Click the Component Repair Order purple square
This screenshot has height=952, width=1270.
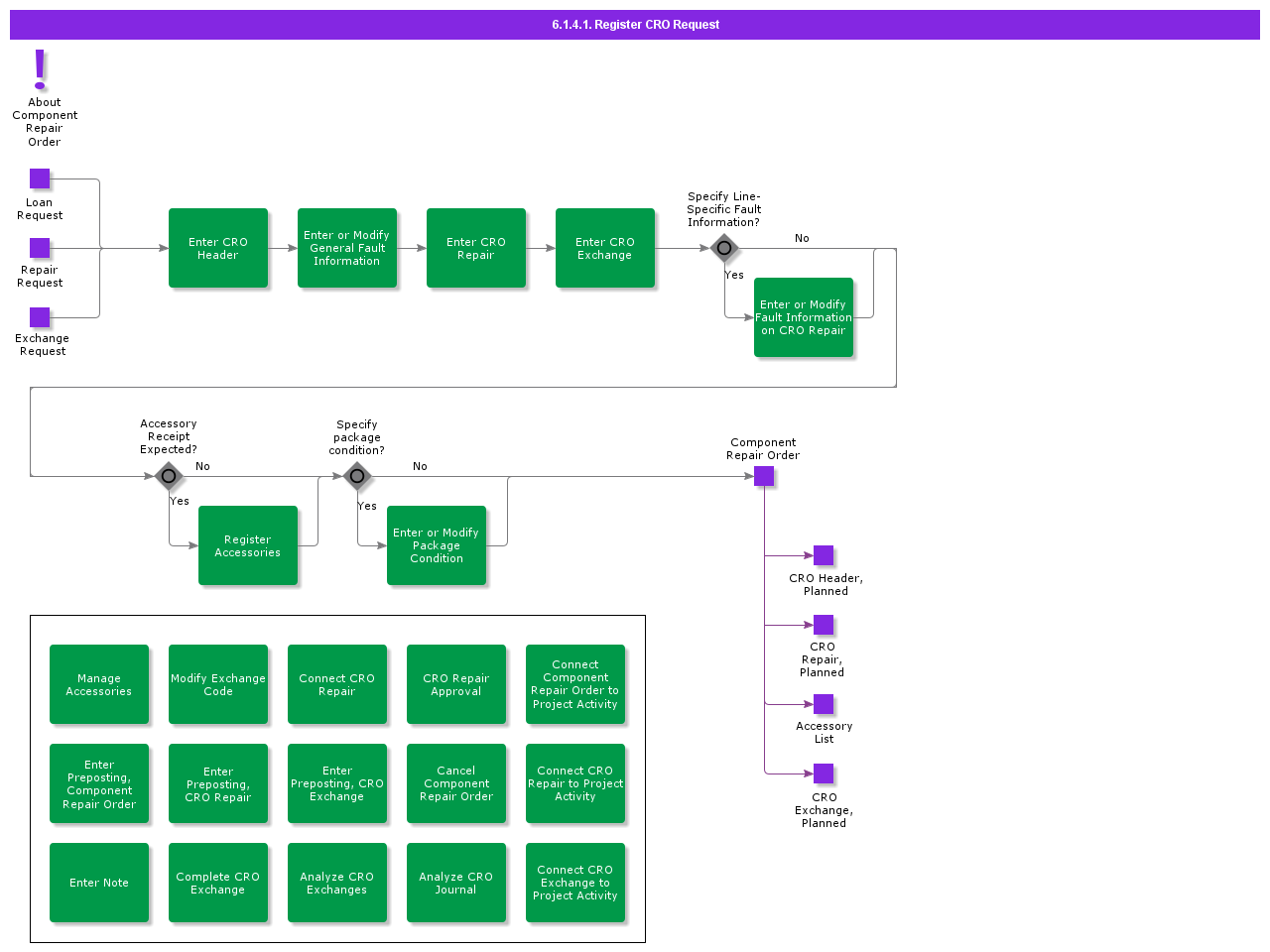pos(764,476)
